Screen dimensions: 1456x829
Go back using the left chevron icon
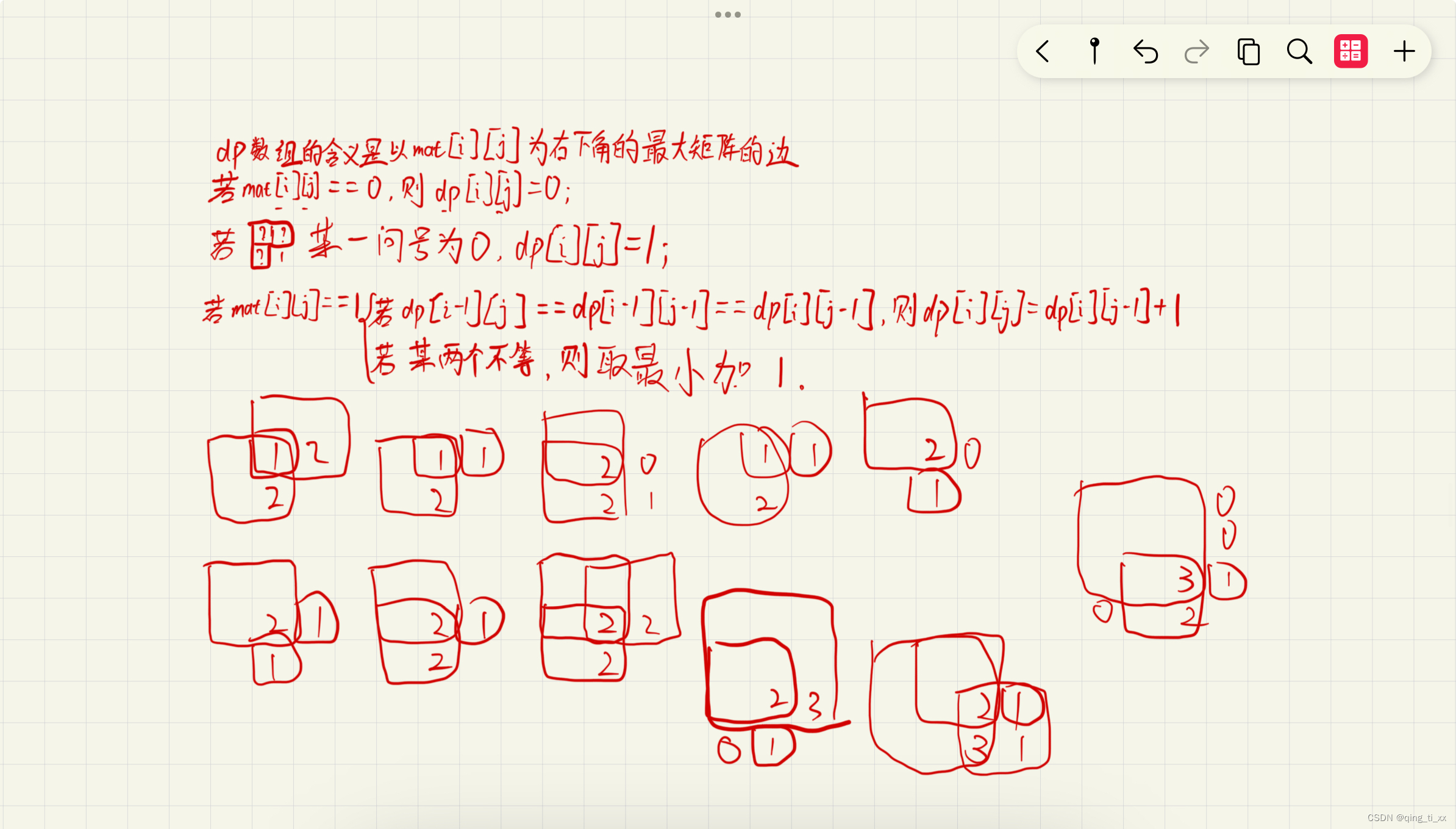tap(1043, 51)
